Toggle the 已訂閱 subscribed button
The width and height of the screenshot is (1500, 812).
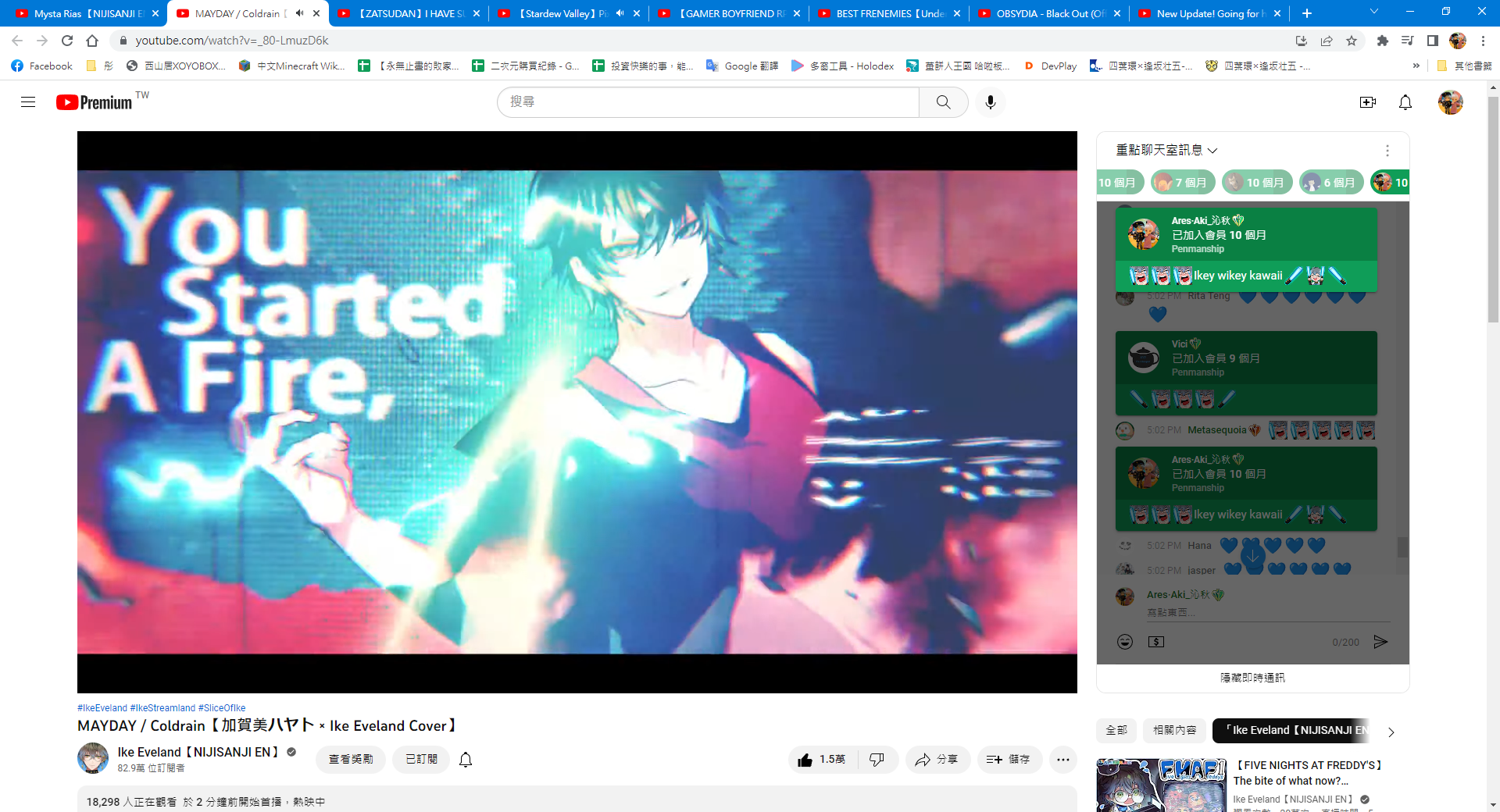[422, 760]
